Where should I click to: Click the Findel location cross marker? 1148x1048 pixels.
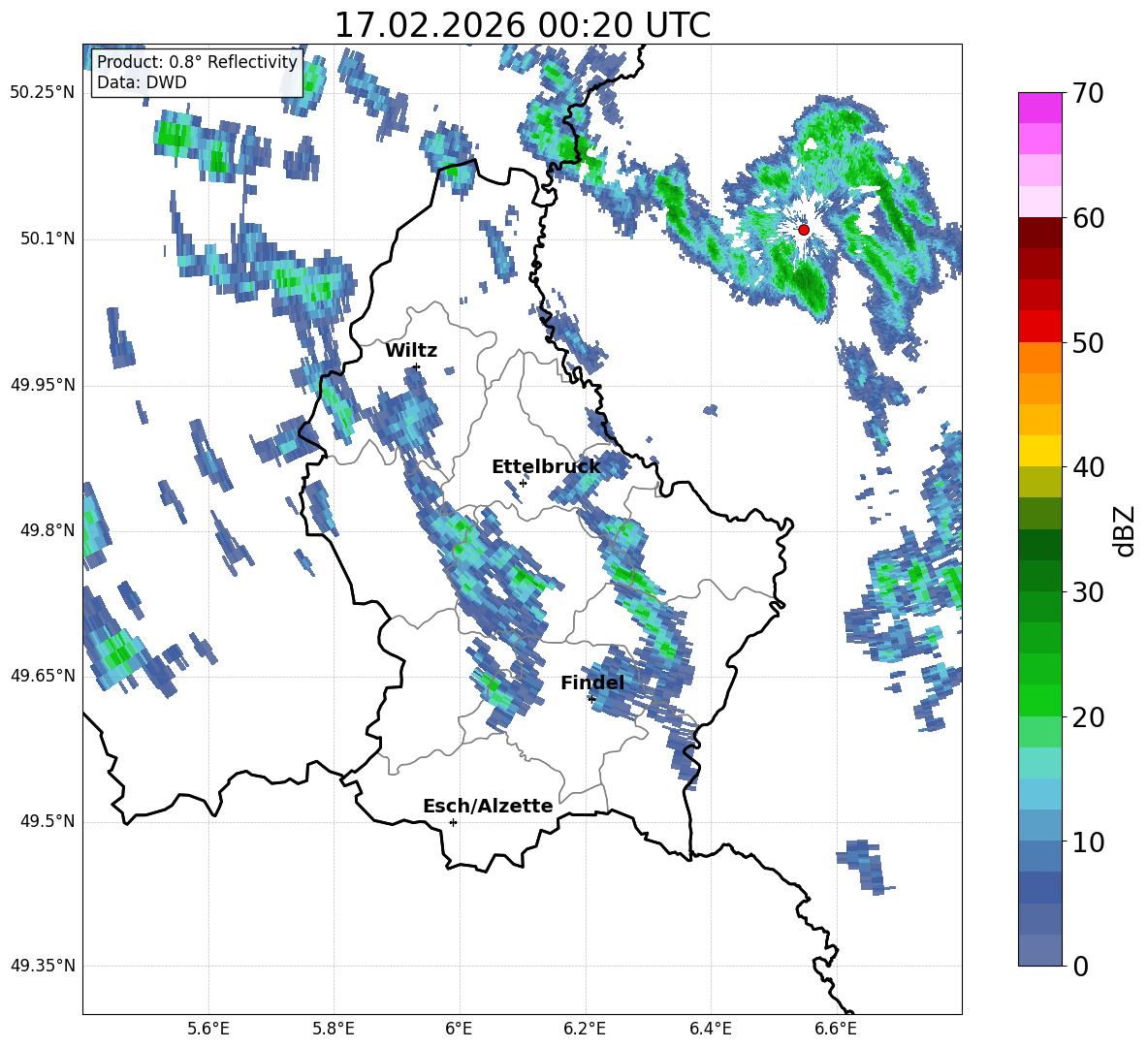coord(591,699)
